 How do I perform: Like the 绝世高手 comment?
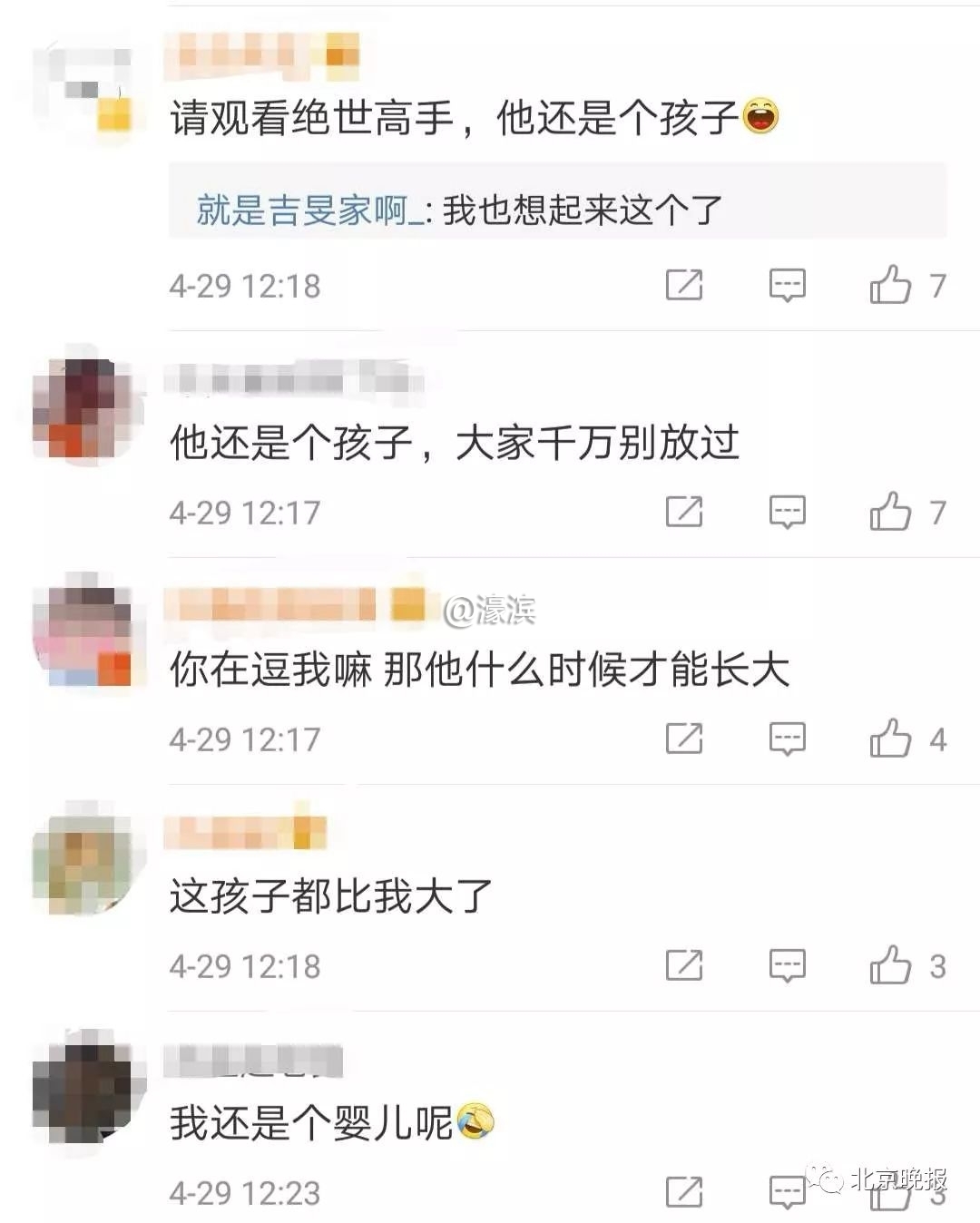[x=890, y=285]
